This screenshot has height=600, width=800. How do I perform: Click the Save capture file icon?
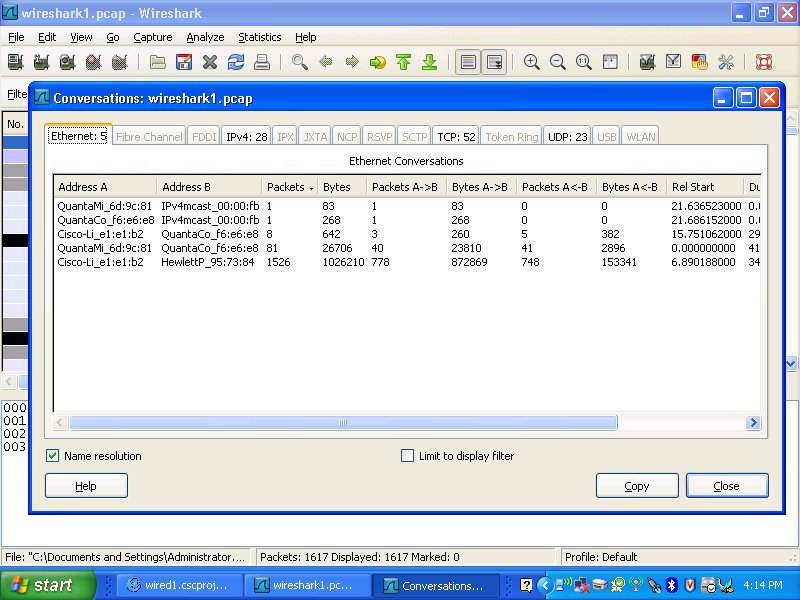184,62
